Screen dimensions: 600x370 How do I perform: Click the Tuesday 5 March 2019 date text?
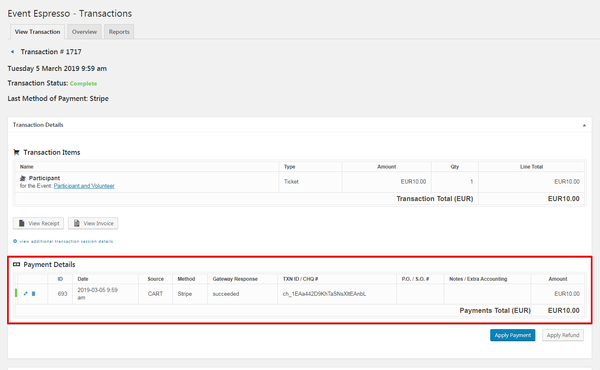[x=57, y=68]
